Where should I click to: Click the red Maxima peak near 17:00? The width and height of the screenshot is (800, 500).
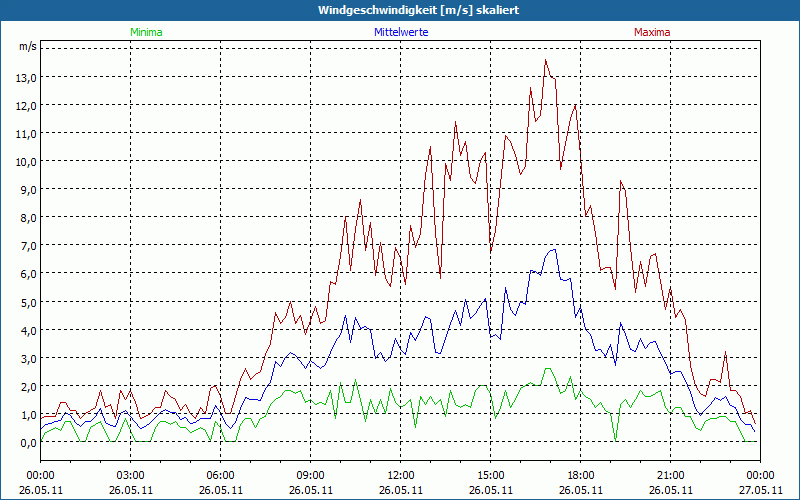[x=545, y=60]
